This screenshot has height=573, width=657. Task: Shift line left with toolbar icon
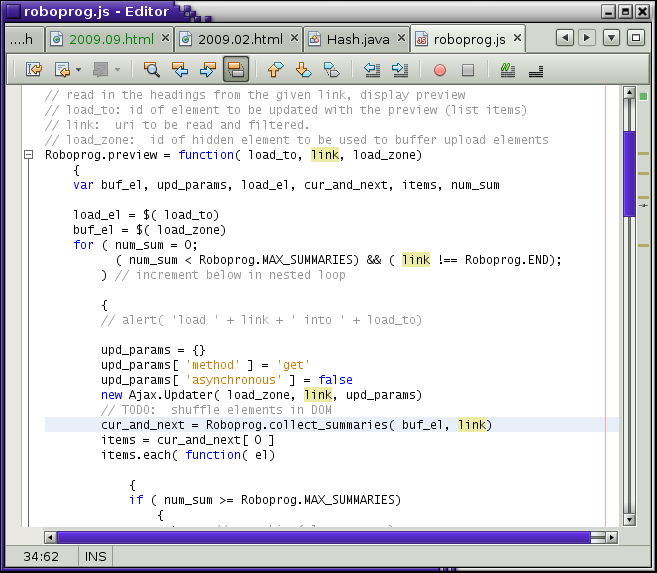point(372,70)
